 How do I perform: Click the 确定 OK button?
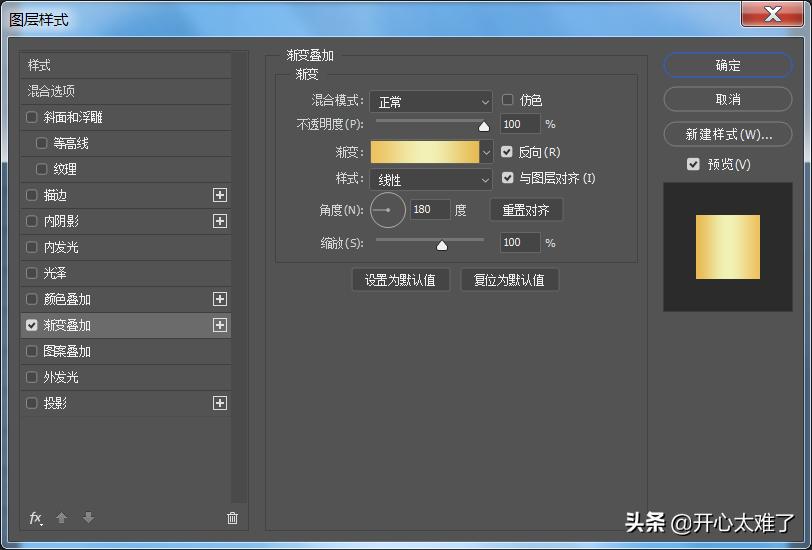pos(728,65)
